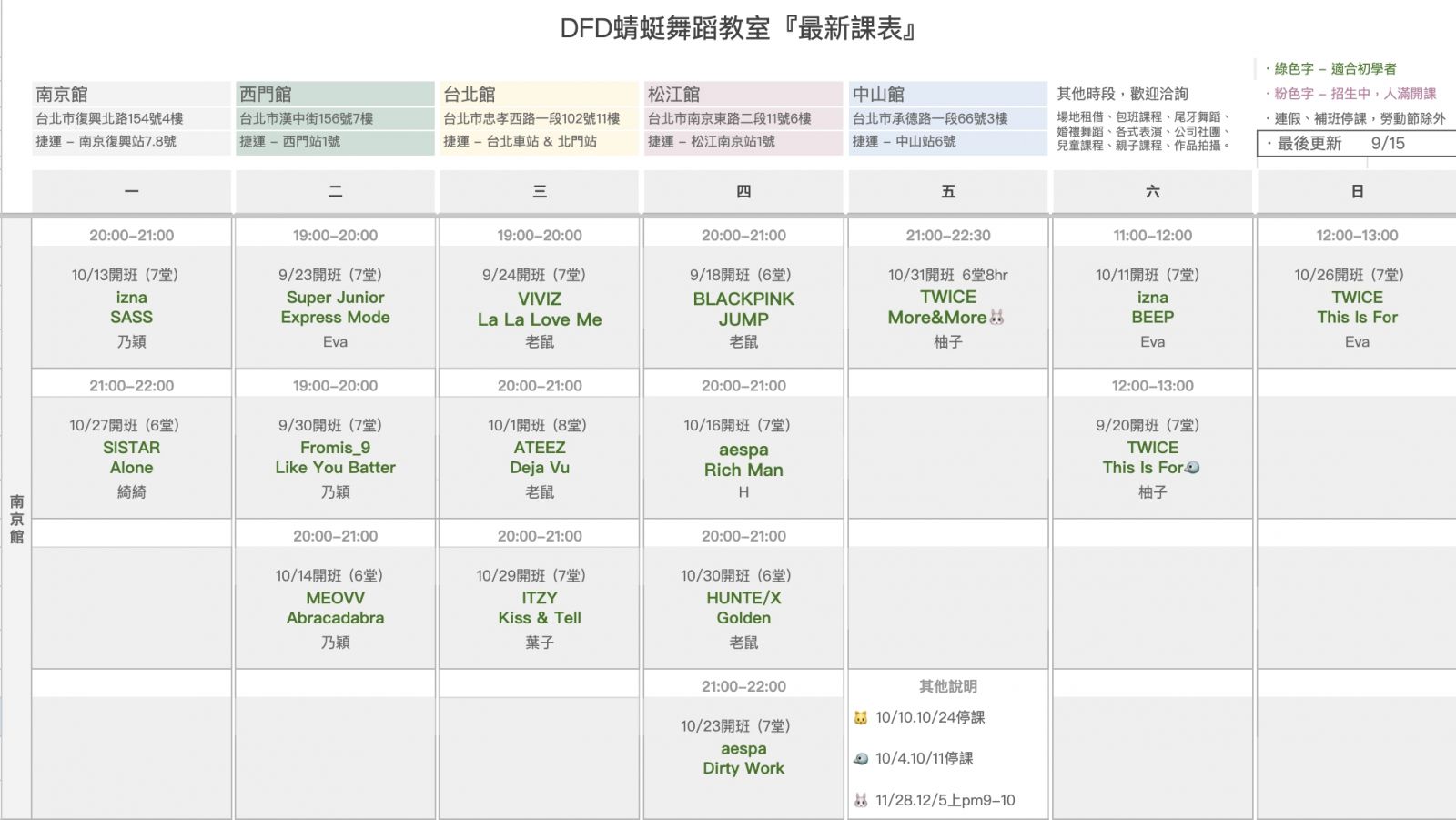Screen dimensions: 1456x820
Task: Click the 11:00–12:00 Saturday time slot
Action: click(x=1153, y=235)
